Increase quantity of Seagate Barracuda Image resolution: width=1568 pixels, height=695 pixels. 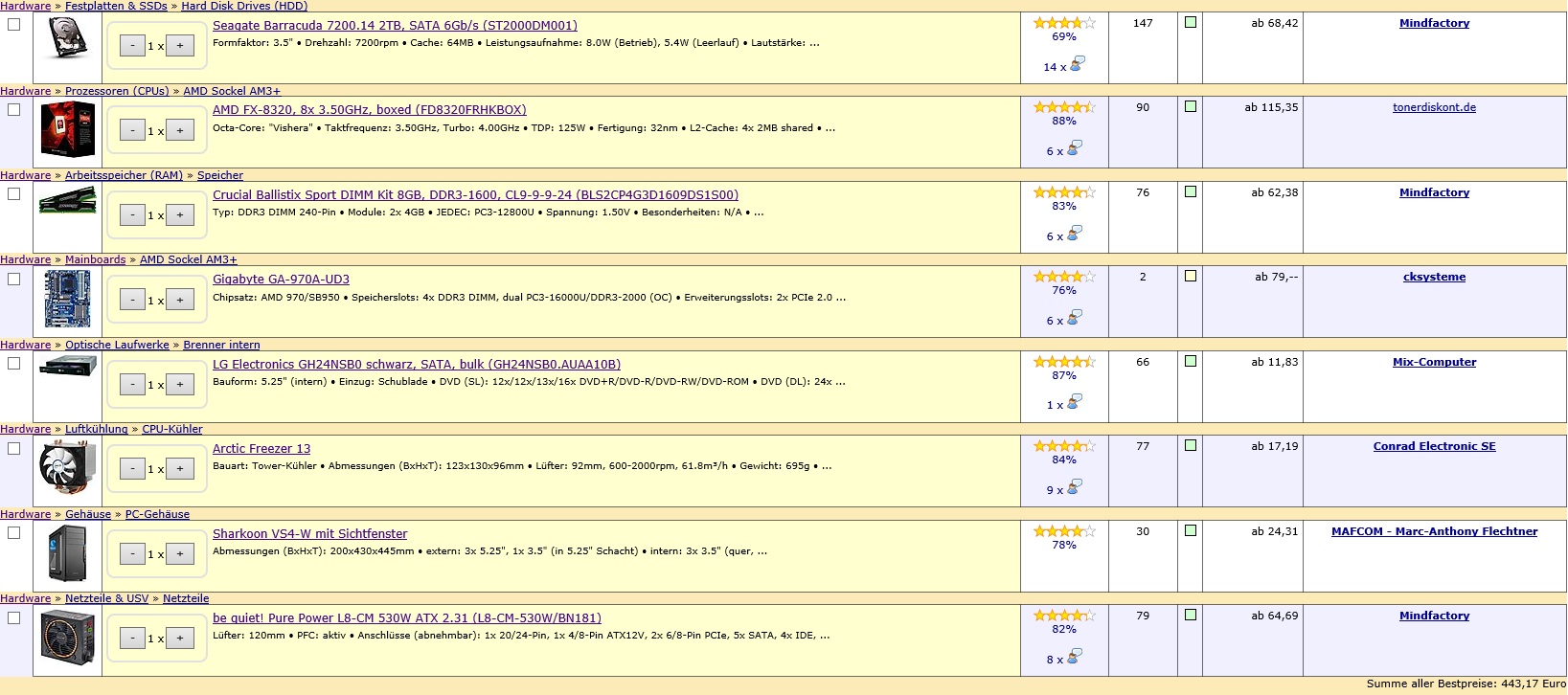180,45
